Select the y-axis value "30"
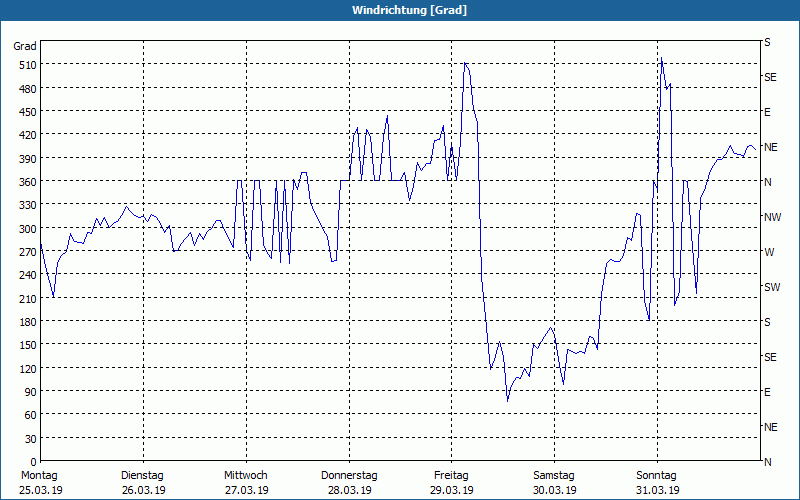800x500 pixels. click(x=31, y=439)
